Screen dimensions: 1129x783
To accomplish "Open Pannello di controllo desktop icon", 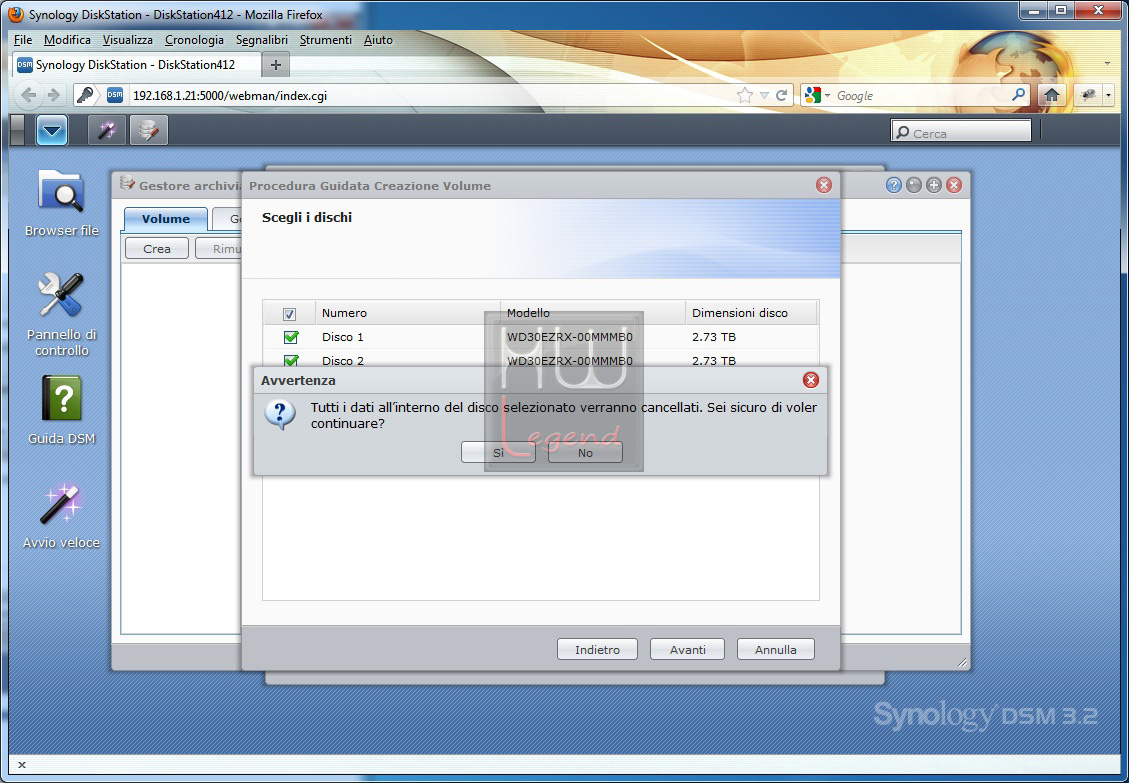I will pos(61,314).
